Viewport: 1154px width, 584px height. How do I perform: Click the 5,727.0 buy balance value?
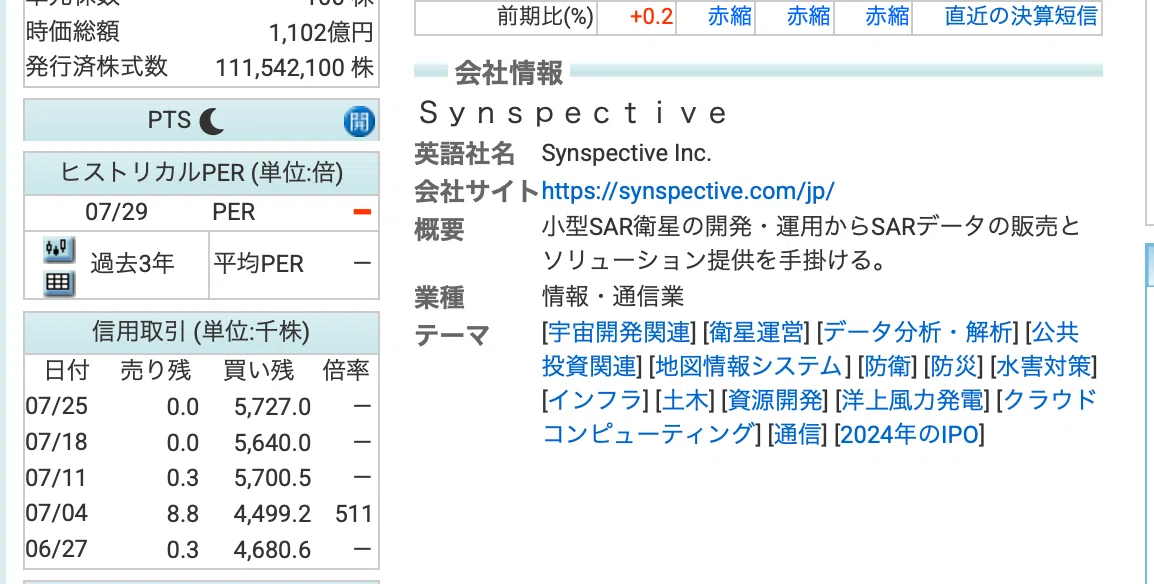pyautogui.click(x=272, y=407)
